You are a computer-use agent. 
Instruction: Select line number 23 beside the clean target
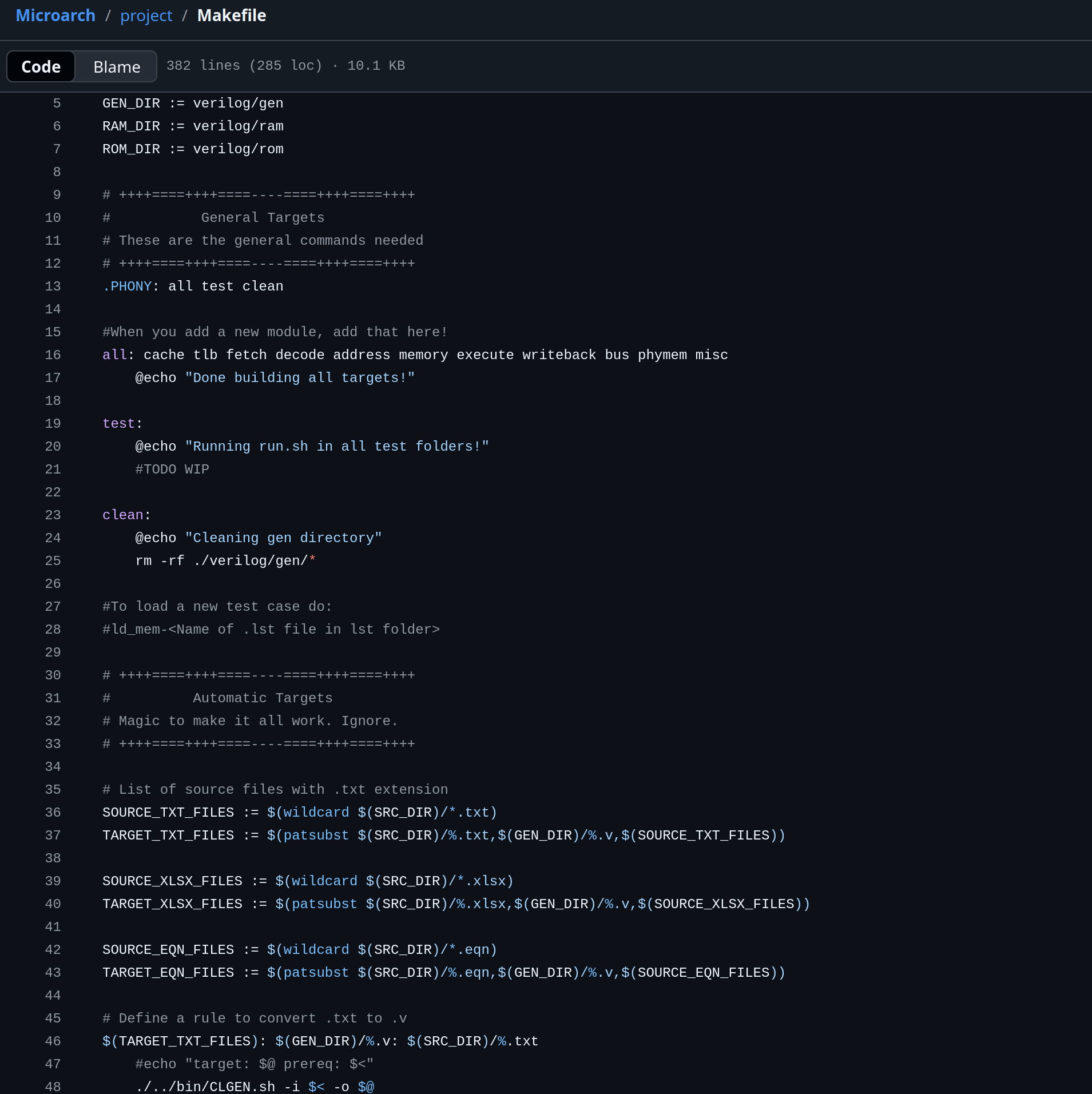53,515
